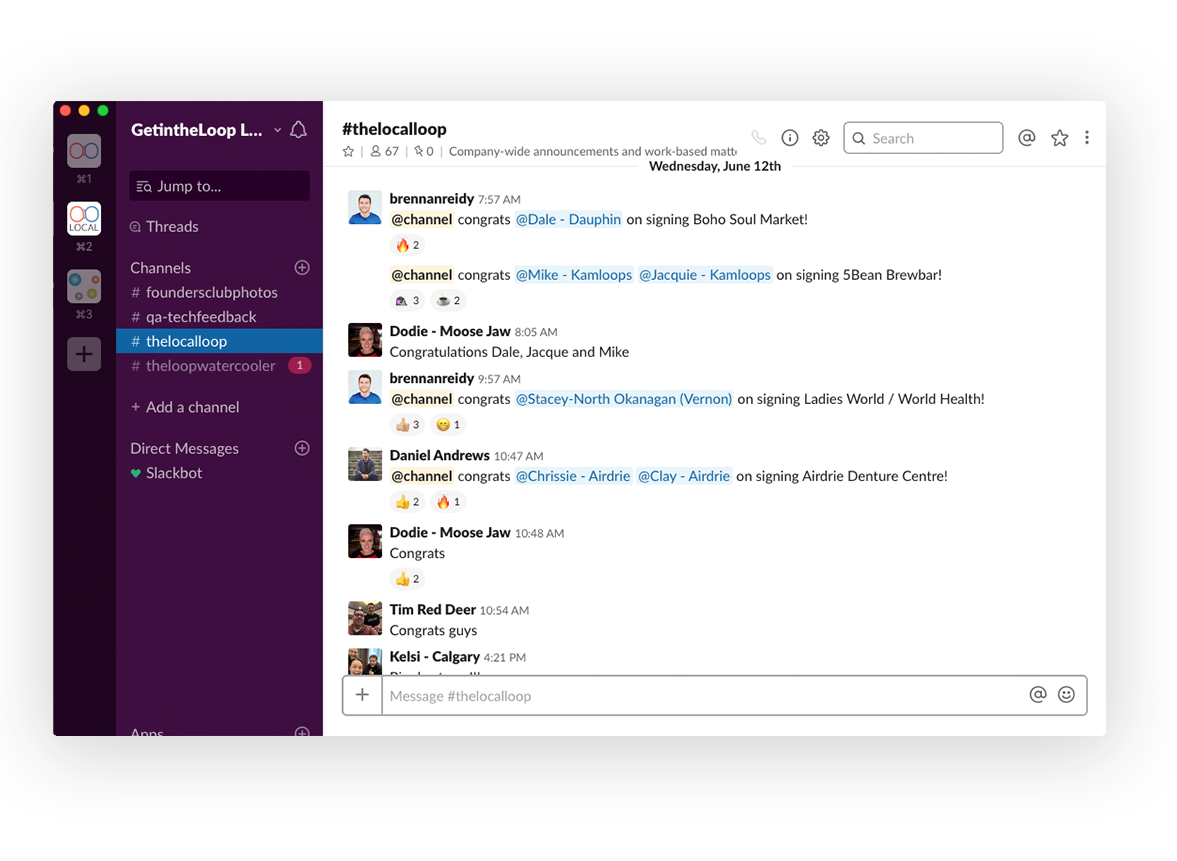Create channel via plus beside Channels
The height and width of the screenshot is (861, 1177).
pos(302,267)
